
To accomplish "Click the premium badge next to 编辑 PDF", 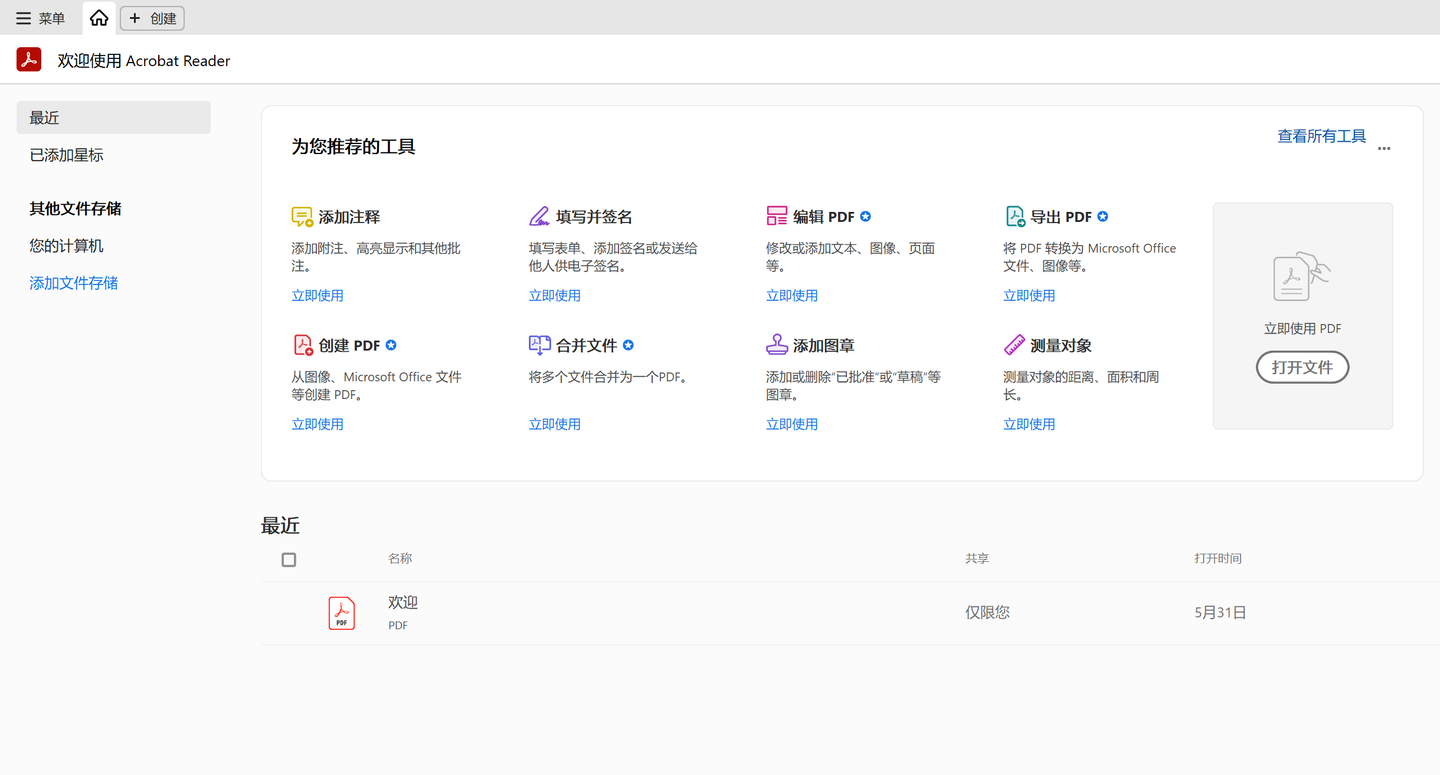I will pyautogui.click(x=866, y=217).
